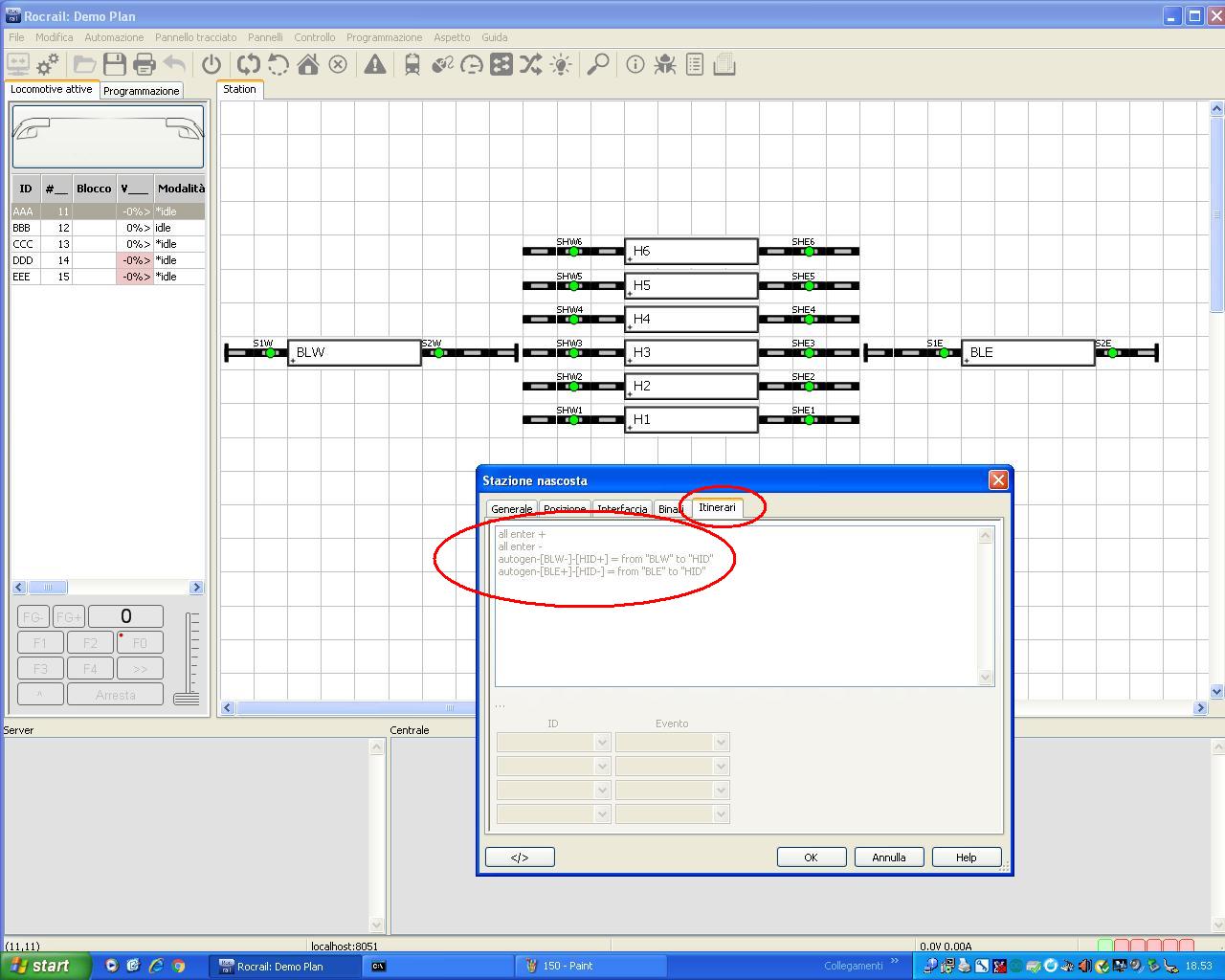Click the house home icon

[308, 64]
